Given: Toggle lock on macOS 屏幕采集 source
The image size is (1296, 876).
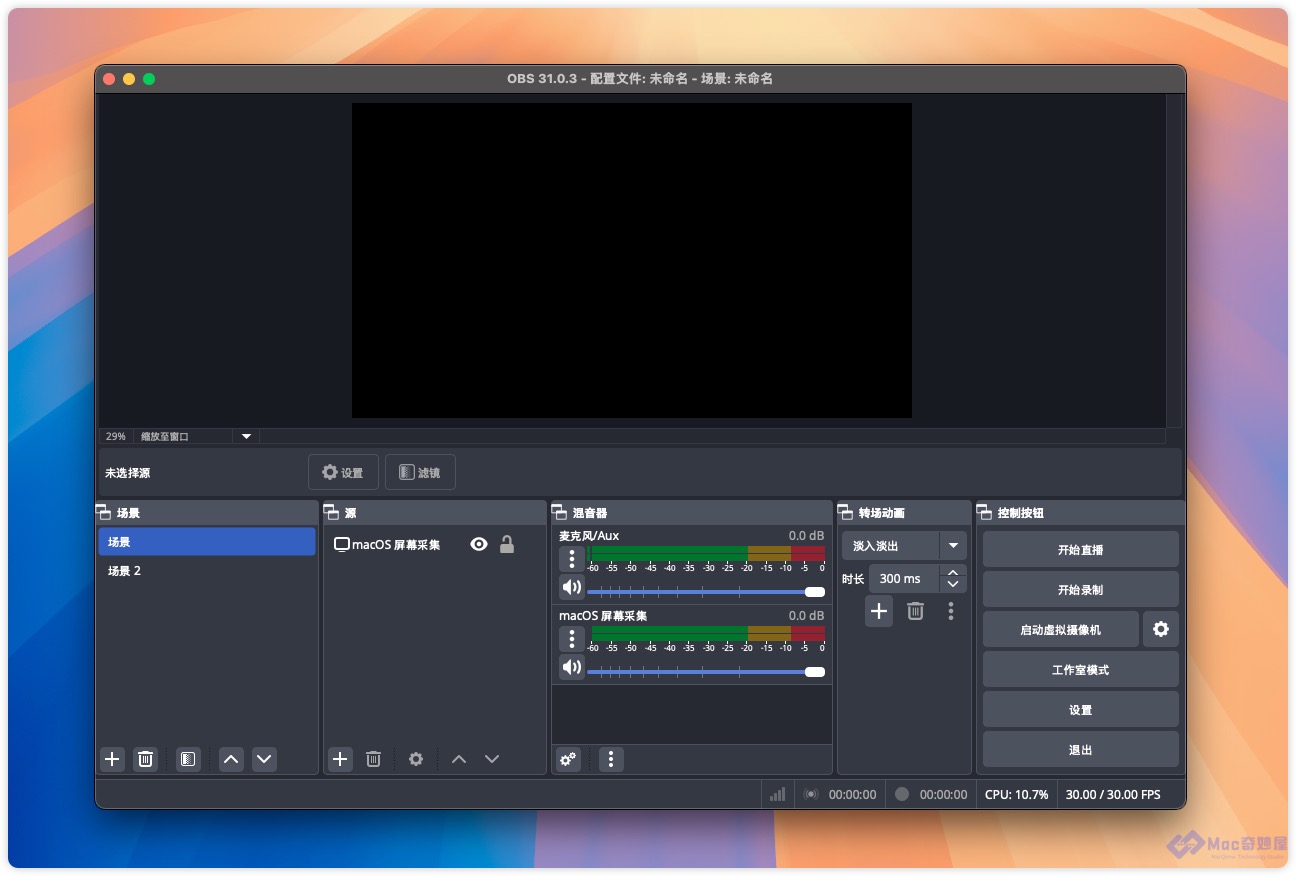Looking at the screenshot, I should point(507,544).
